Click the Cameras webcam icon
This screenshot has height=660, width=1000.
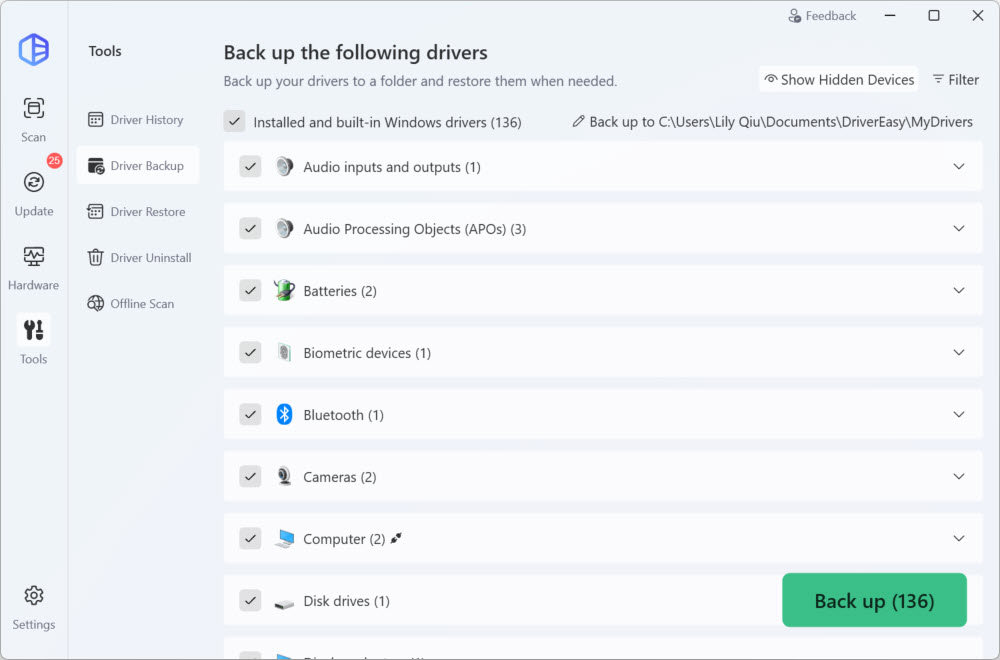[284, 477]
